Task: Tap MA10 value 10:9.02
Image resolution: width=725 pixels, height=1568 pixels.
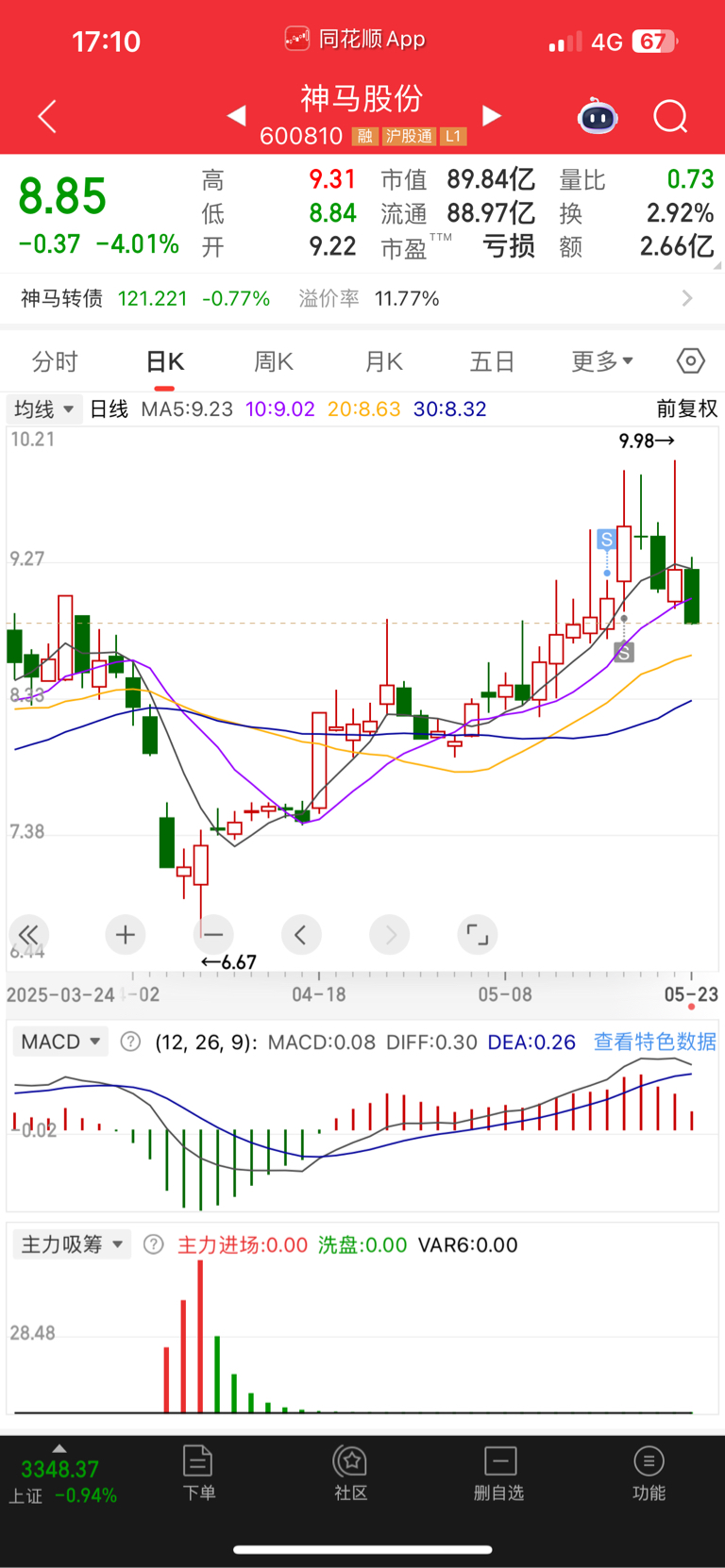Action: tap(280, 409)
